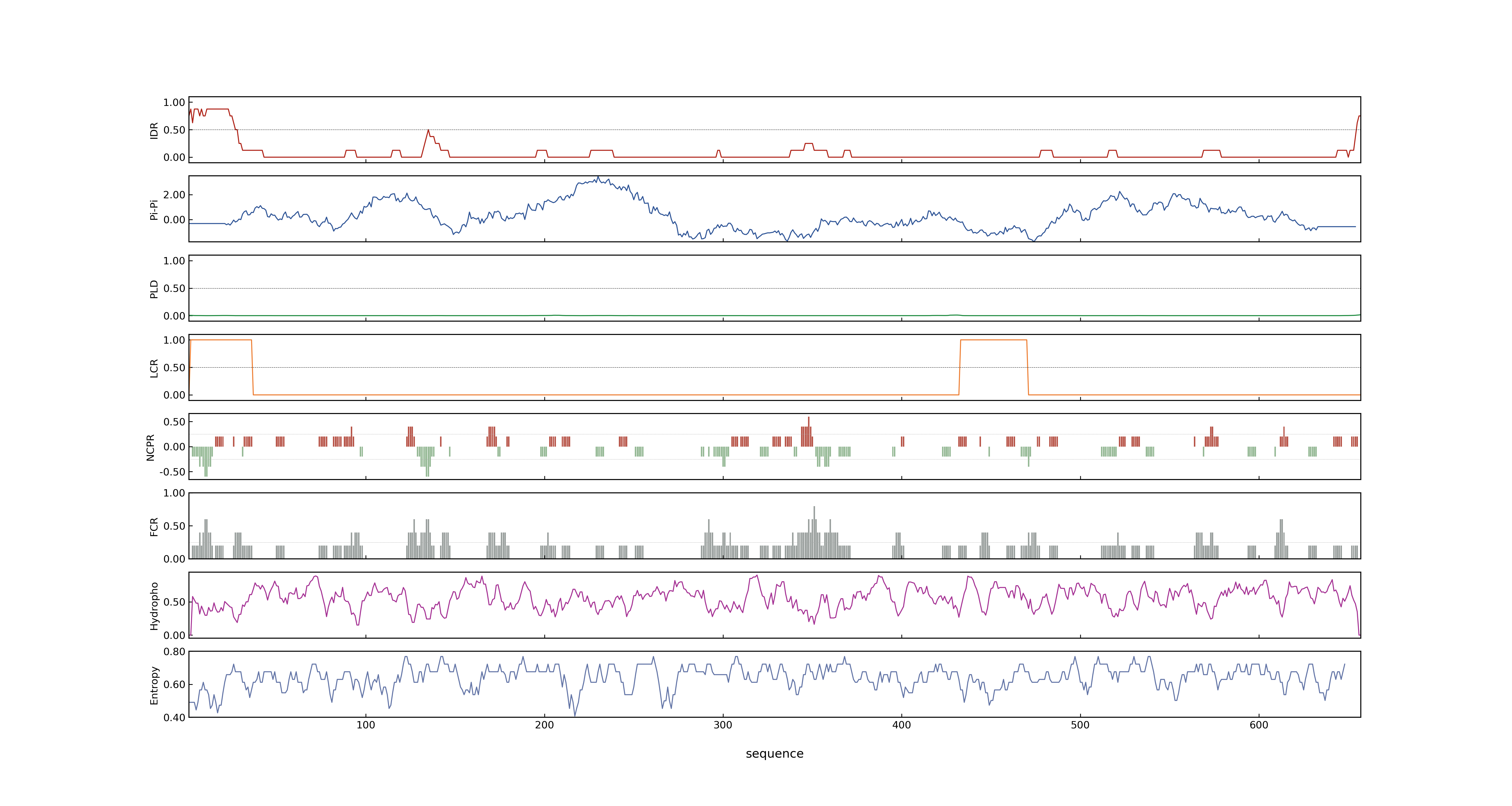
Task: Click the Pi-Pi y-axis label
Action: (154, 210)
